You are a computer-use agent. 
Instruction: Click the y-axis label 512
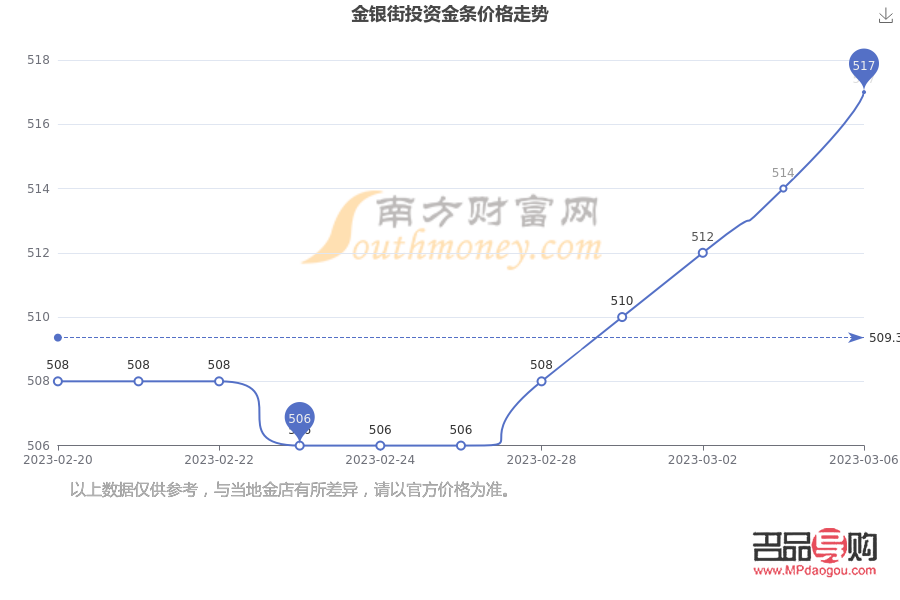pos(38,253)
